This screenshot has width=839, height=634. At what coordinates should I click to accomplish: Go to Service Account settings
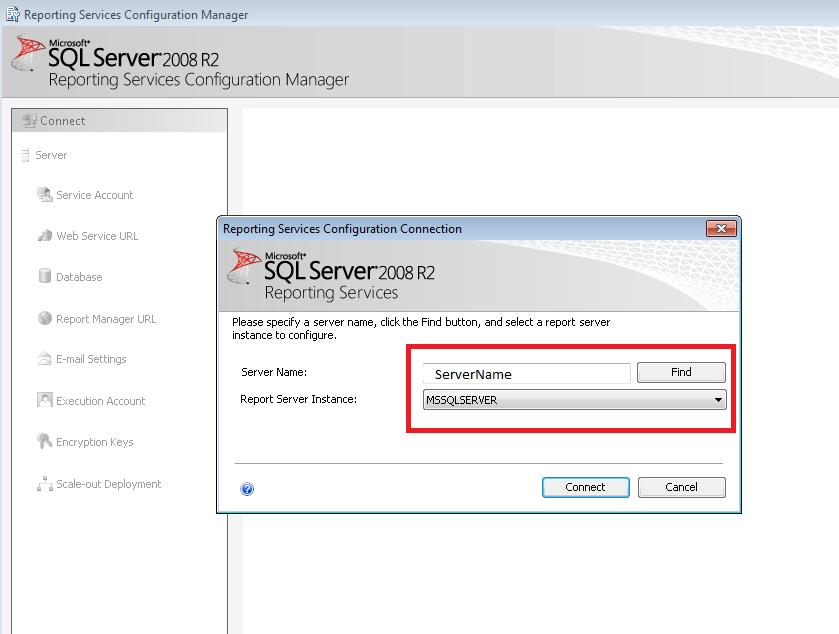(95, 195)
